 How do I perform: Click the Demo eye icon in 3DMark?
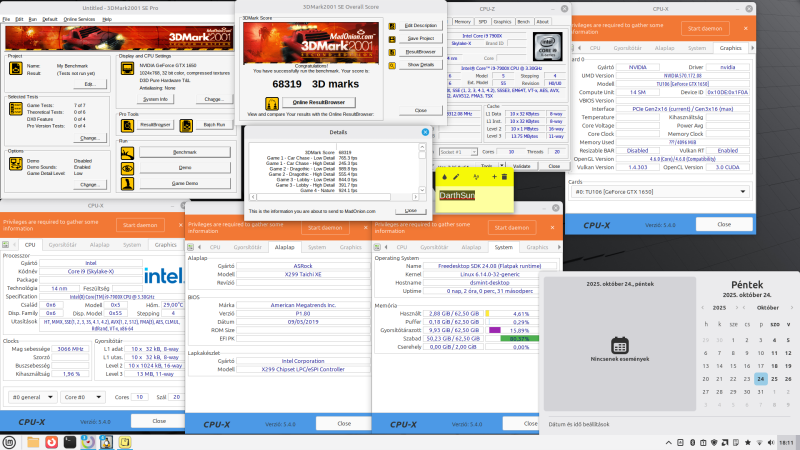(x=127, y=168)
